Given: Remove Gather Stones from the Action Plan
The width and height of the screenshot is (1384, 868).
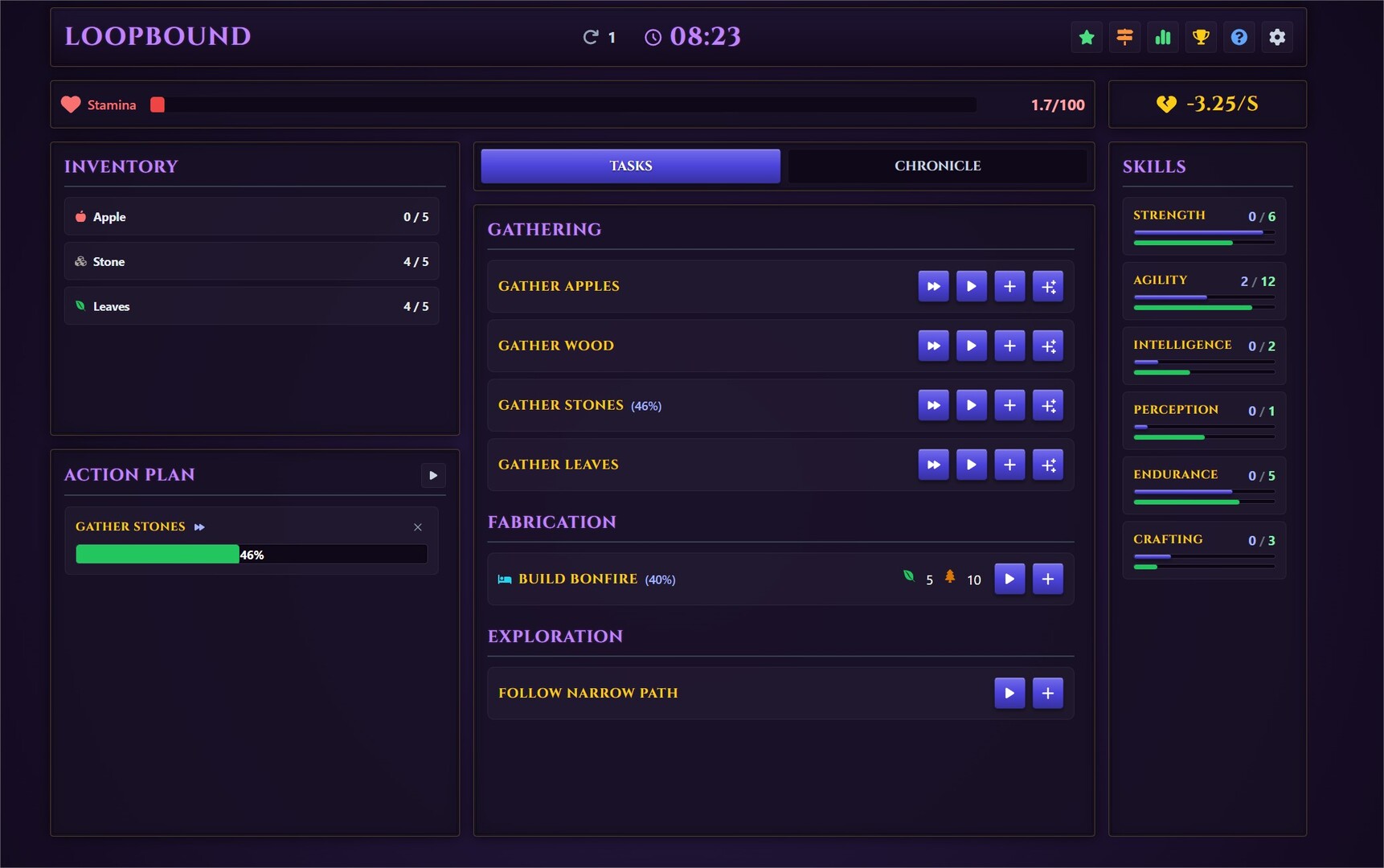Looking at the screenshot, I should [x=417, y=527].
